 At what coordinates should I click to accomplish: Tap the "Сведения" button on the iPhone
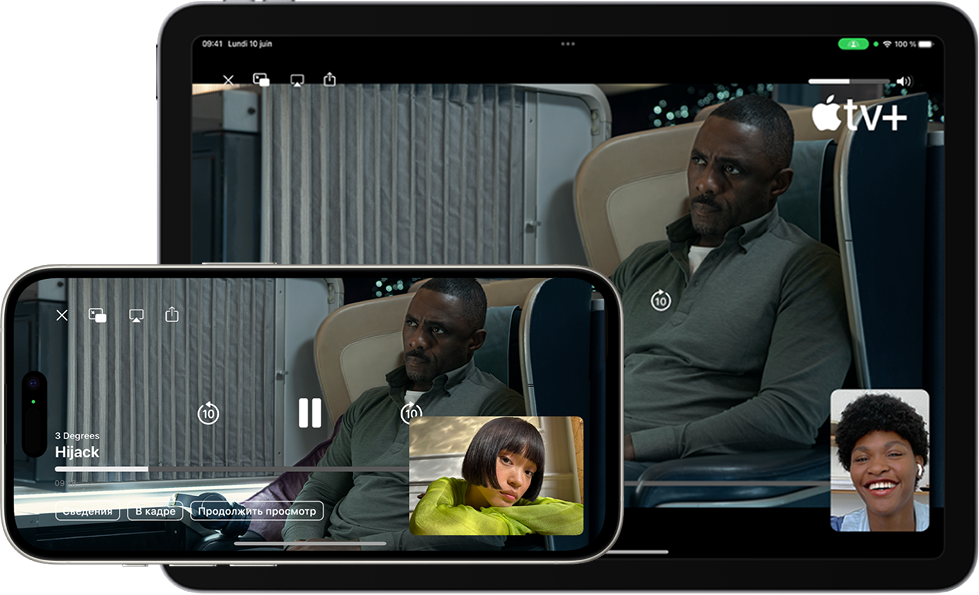click(87, 511)
